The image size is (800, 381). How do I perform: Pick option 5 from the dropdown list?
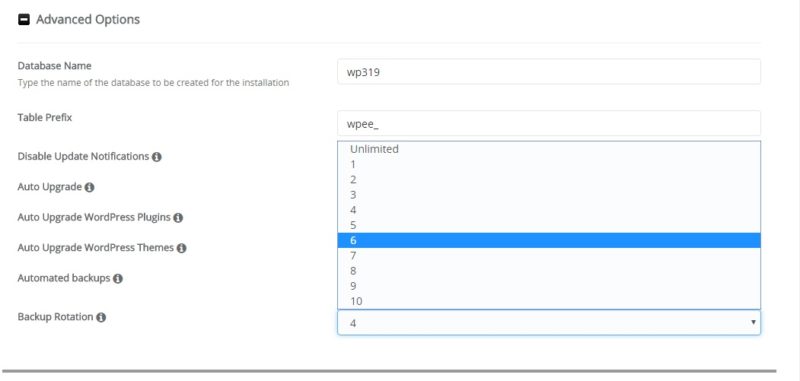tap(549, 225)
